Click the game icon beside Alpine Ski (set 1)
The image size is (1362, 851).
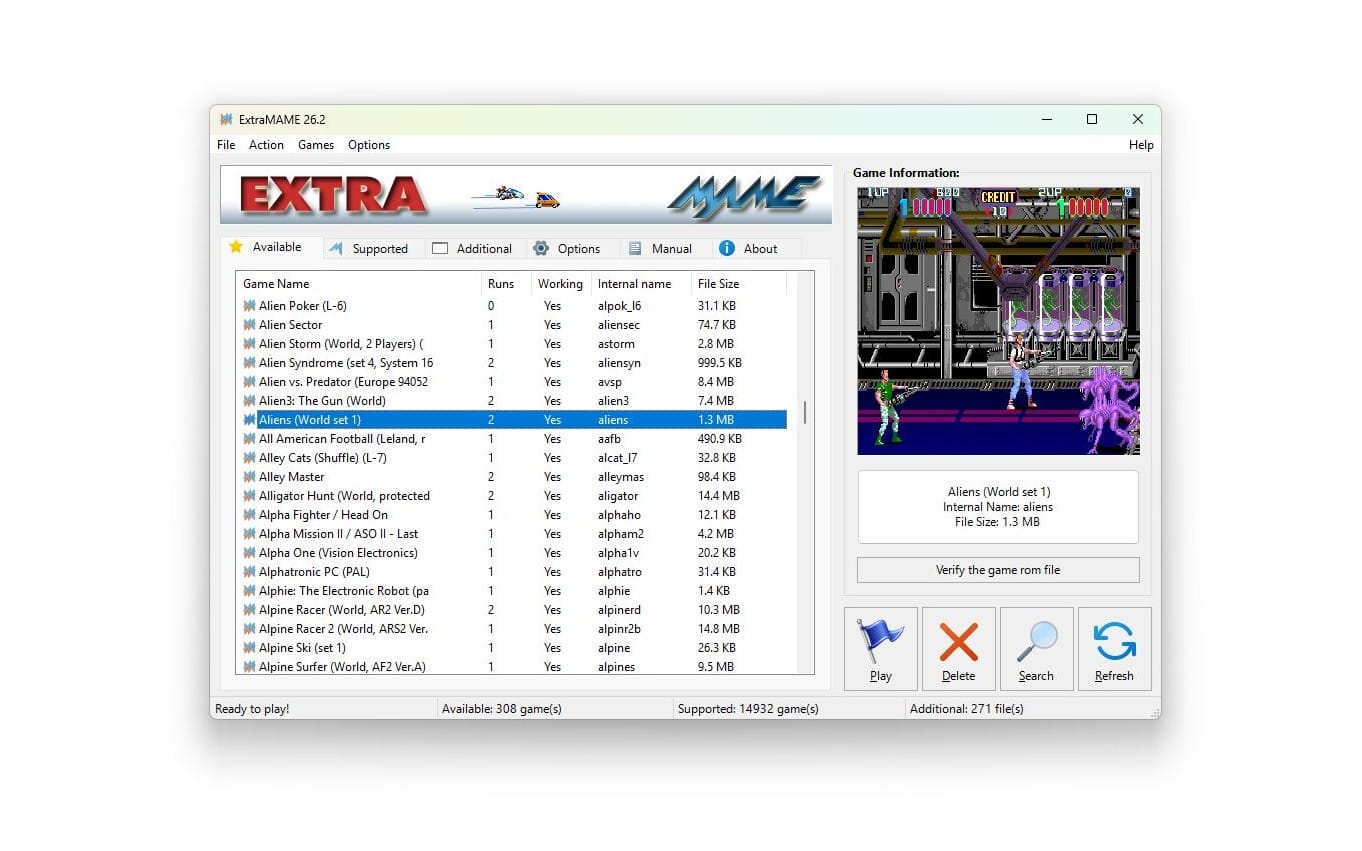pyautogui.click(x=250, y=648)
